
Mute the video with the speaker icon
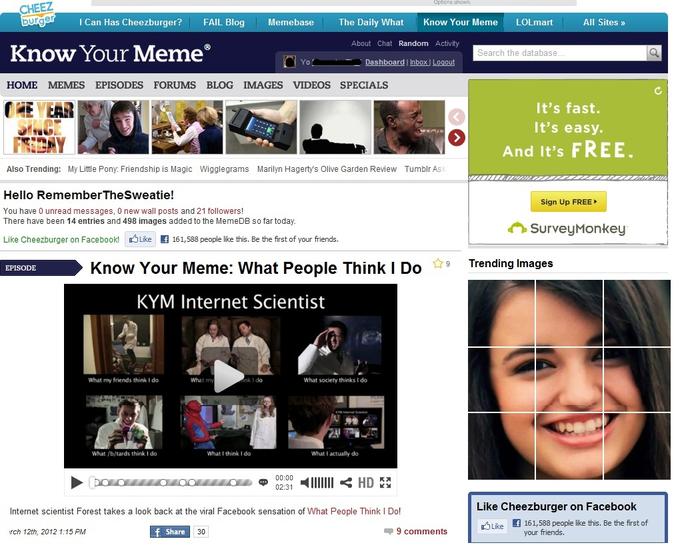305,482
